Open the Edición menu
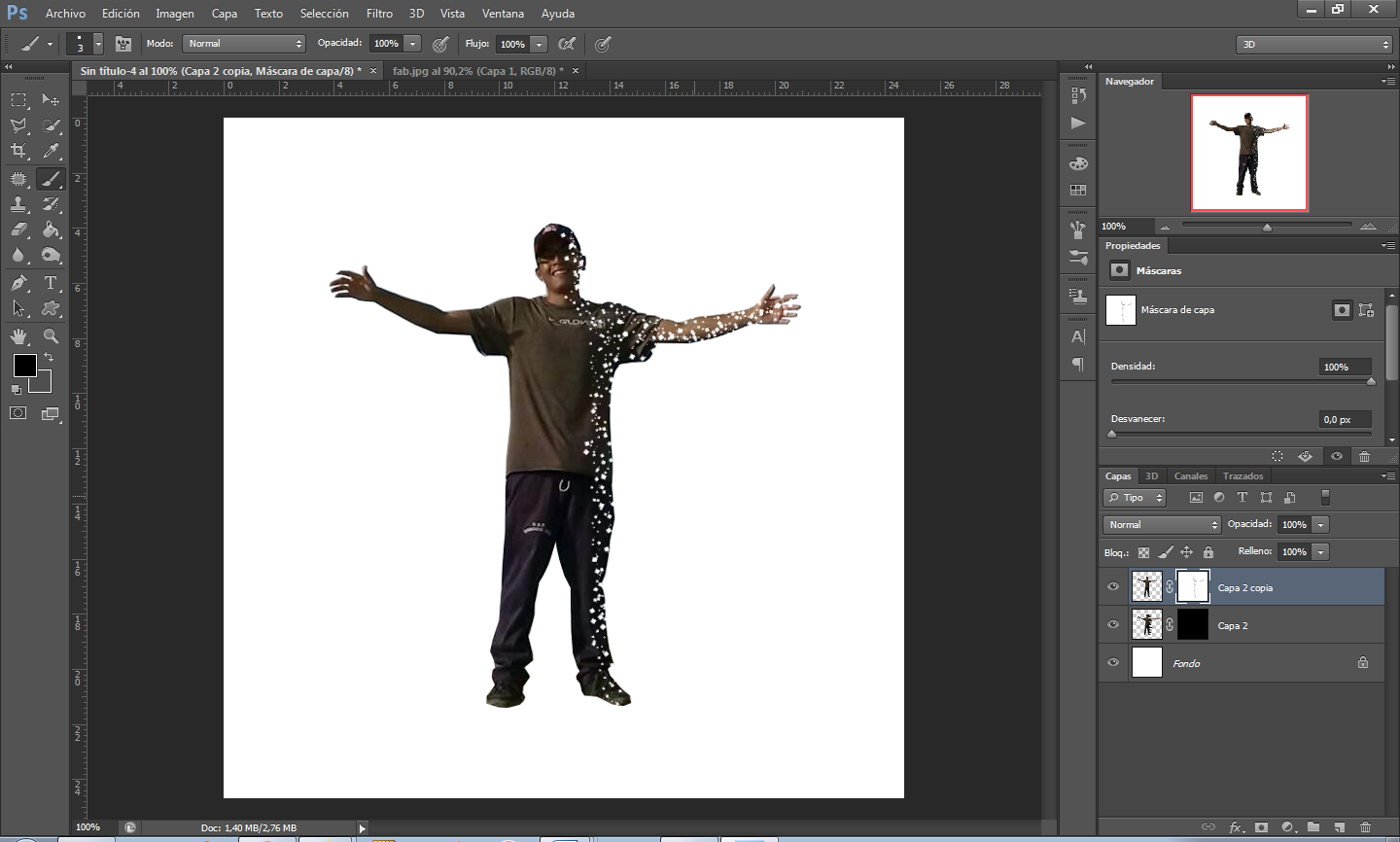Viewport: 1400px width, 842px height. (121, 14)
